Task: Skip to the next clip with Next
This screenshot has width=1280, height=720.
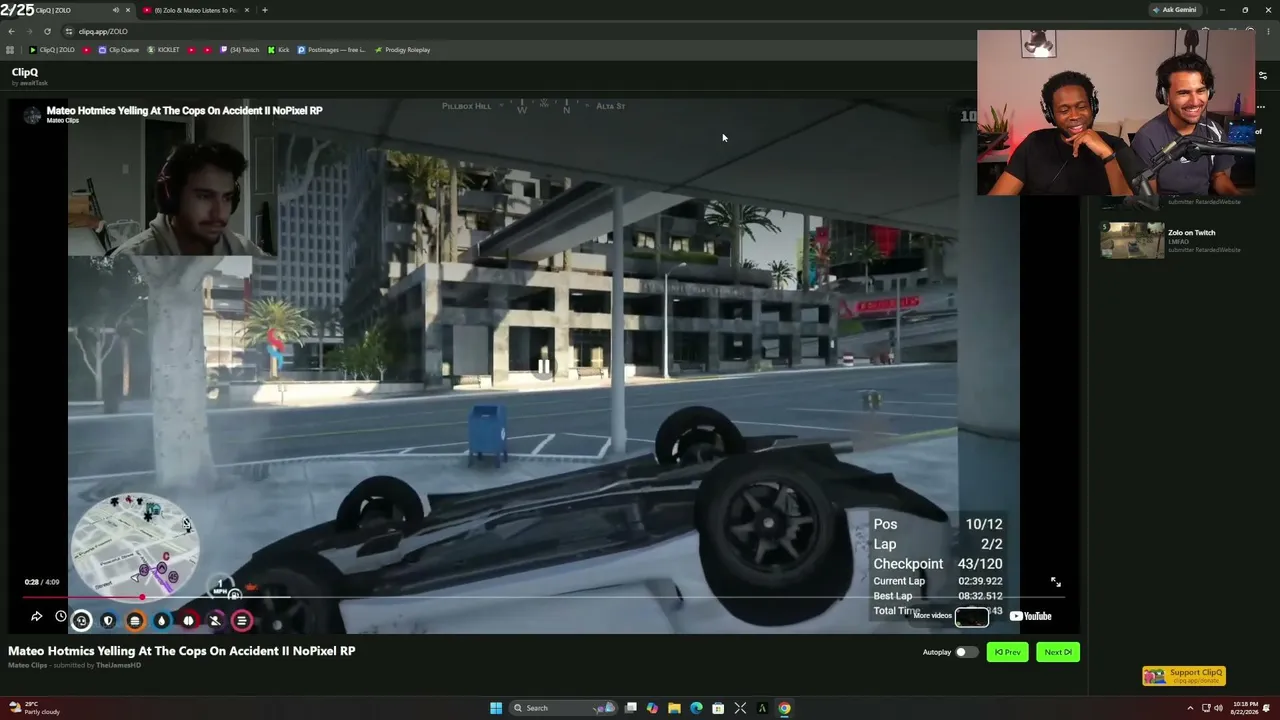Action: tap(1058, 652)
